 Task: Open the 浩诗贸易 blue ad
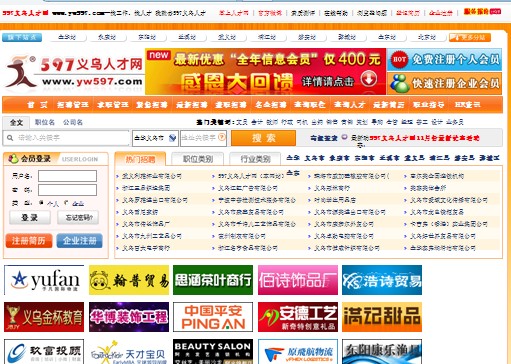tap(382, 280)
